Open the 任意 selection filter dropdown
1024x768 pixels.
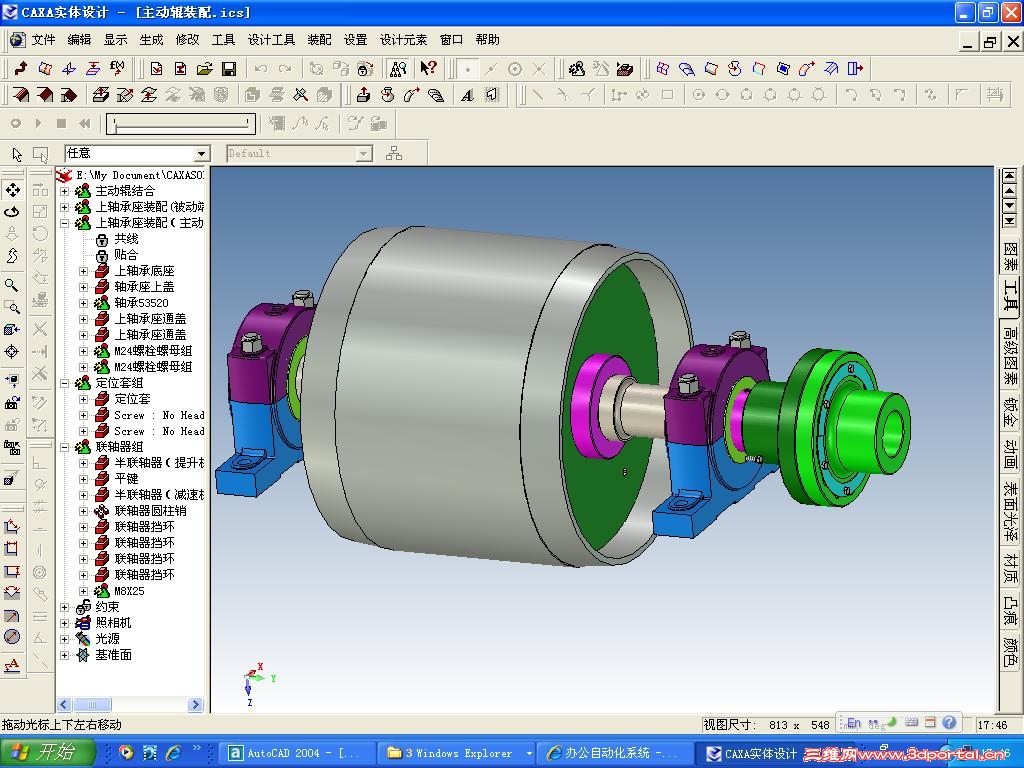[202, 153]
